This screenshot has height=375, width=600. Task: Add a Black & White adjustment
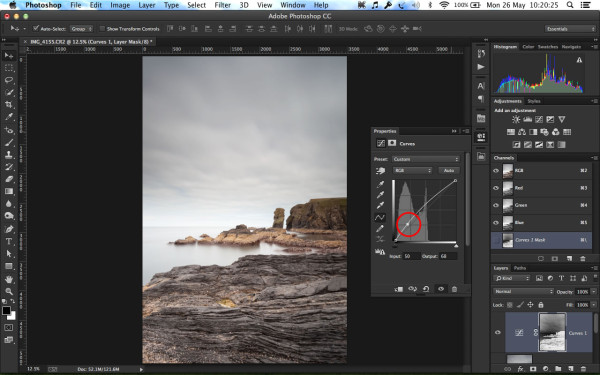click(533, 132)
